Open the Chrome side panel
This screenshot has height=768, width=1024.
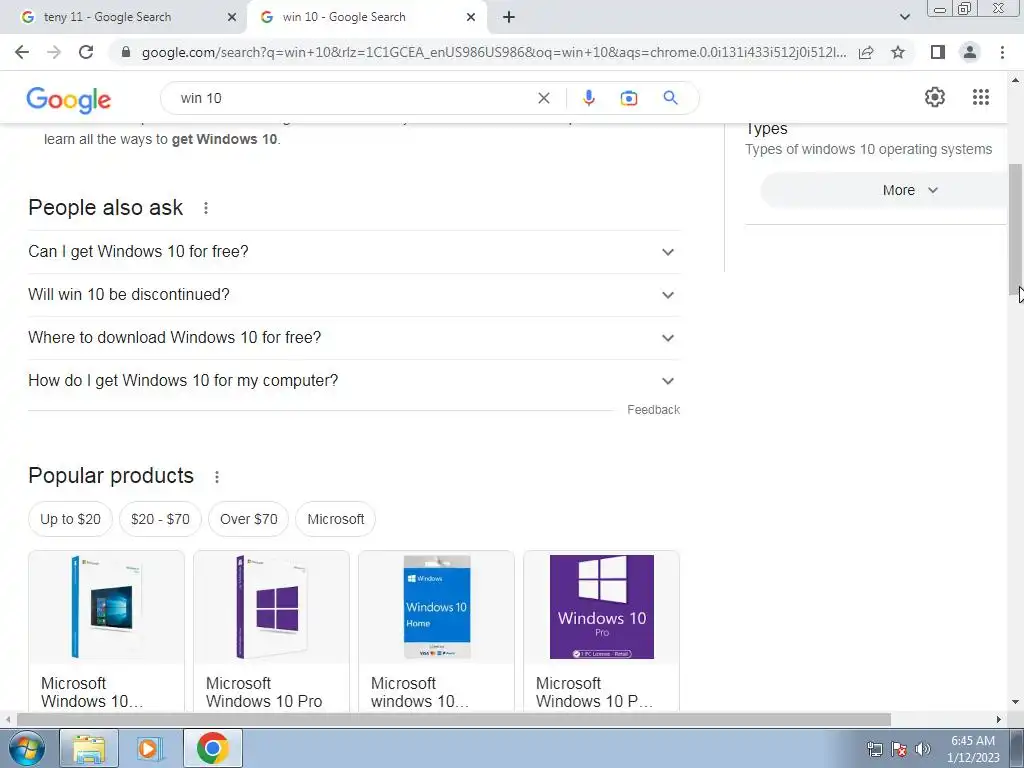(938, 52)
